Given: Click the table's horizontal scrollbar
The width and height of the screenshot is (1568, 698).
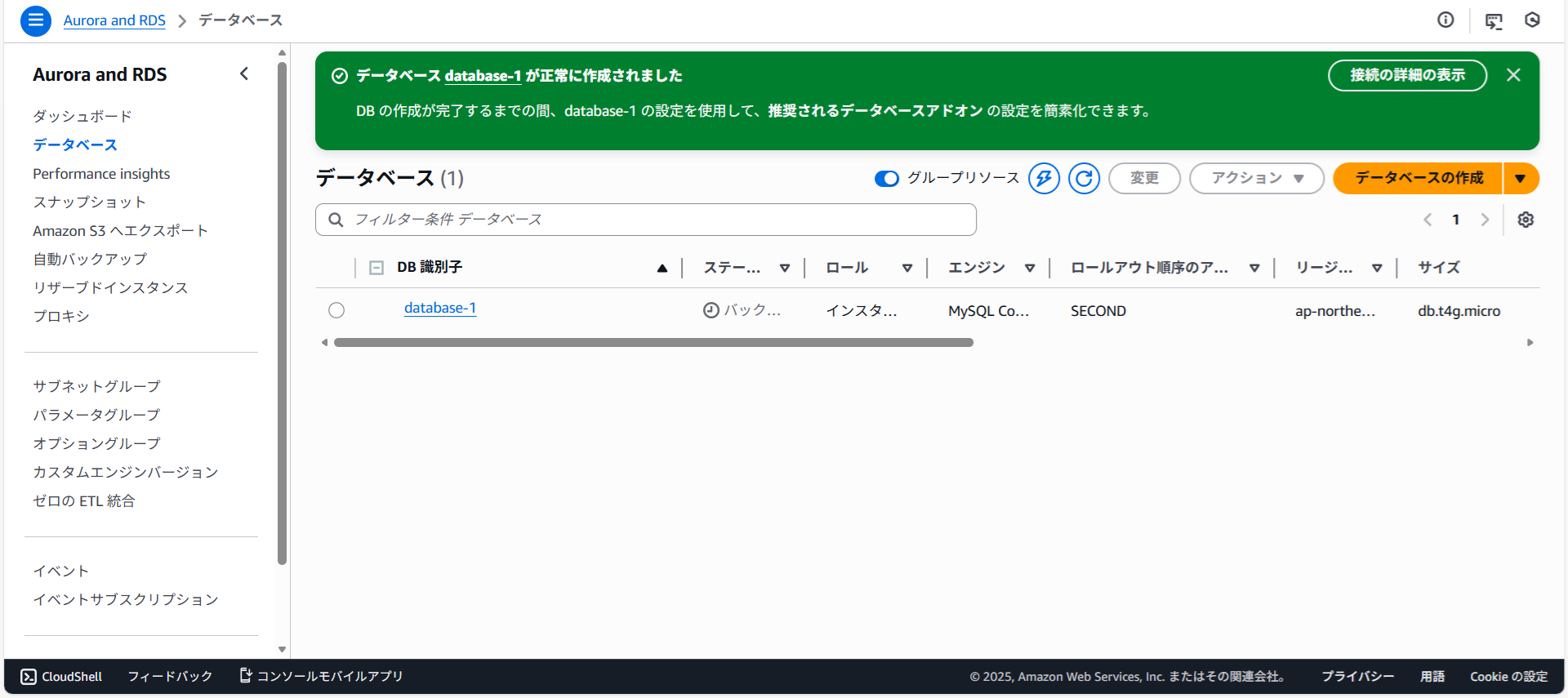Looking at the screenshot, I should pos(653,343).
